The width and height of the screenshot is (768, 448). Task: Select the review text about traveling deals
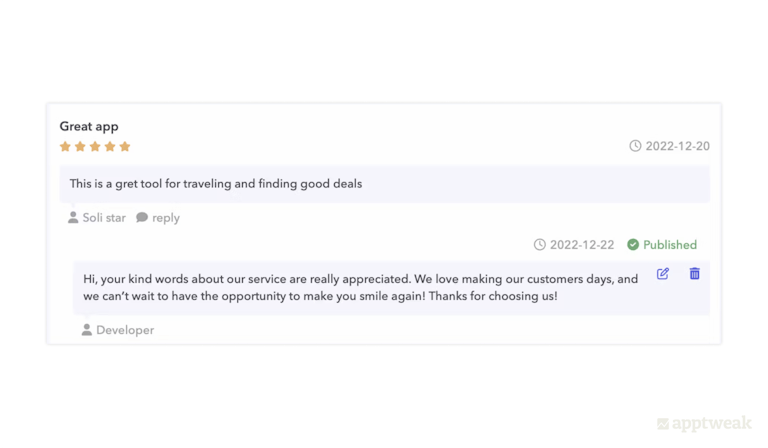pos(216,184)
